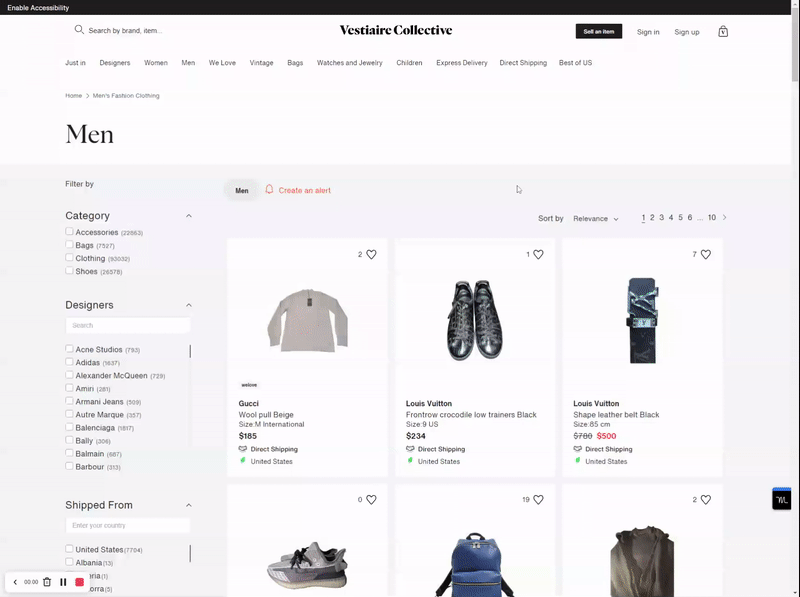Screen dimensions: 800x597
Task: Check the Accessories category box
Action: (x=69, y=231)
